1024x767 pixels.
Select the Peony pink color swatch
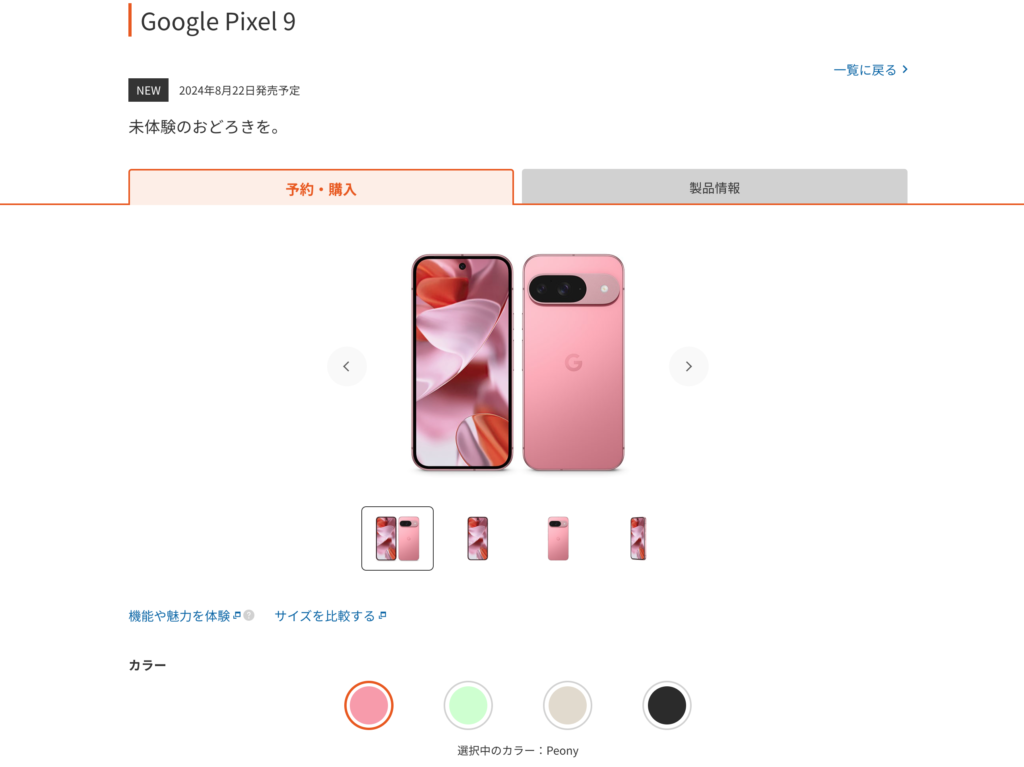tap(369, 706)
